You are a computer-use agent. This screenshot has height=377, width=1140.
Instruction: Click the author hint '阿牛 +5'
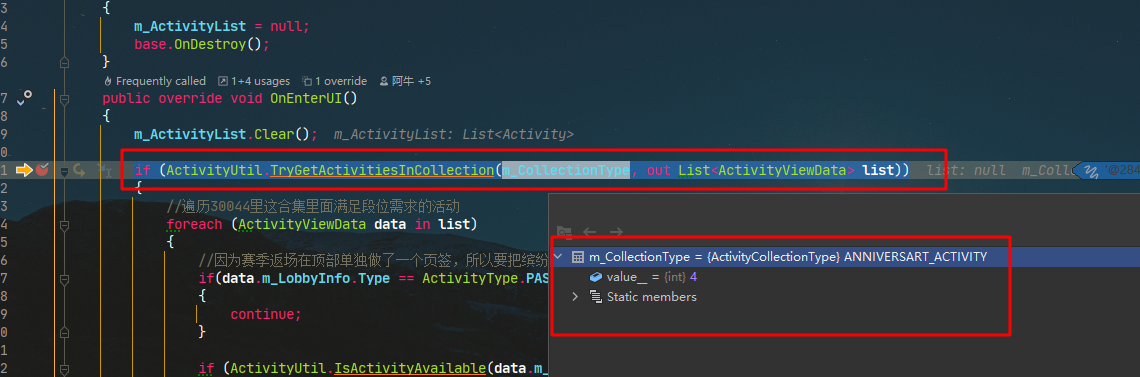(406, 81)
